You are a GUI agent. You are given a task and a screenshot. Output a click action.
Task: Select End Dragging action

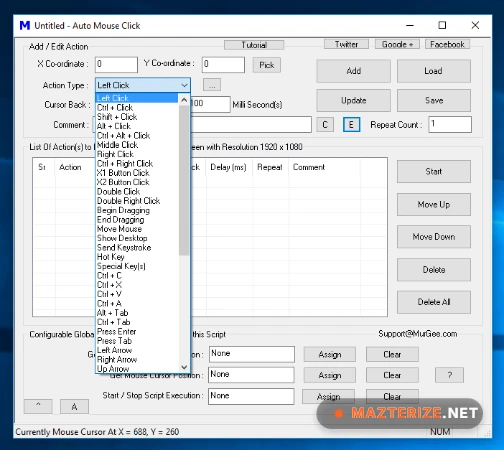(x=137, y=219)
